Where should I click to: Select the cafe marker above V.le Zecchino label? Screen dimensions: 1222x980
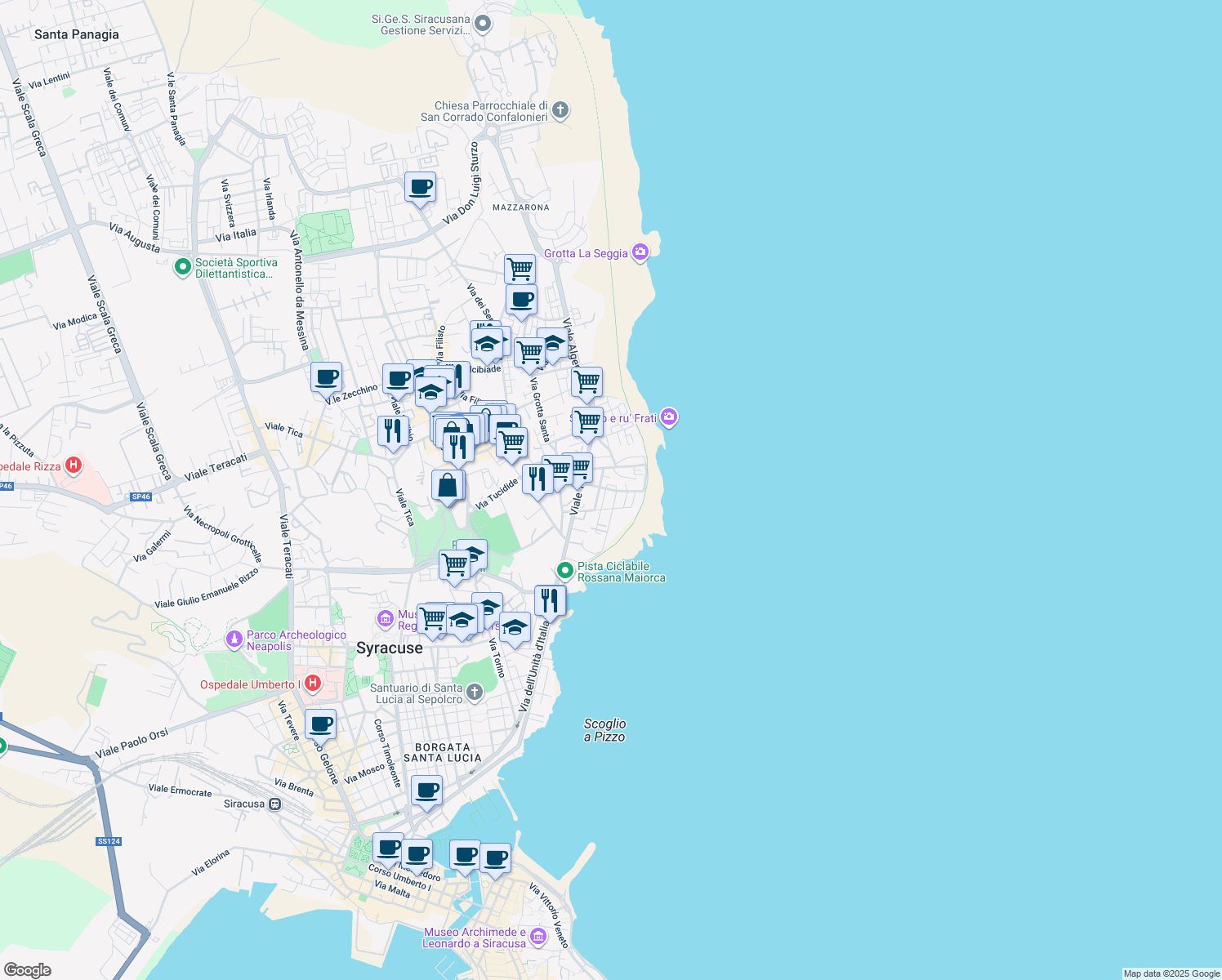click(x=327, y=378)
